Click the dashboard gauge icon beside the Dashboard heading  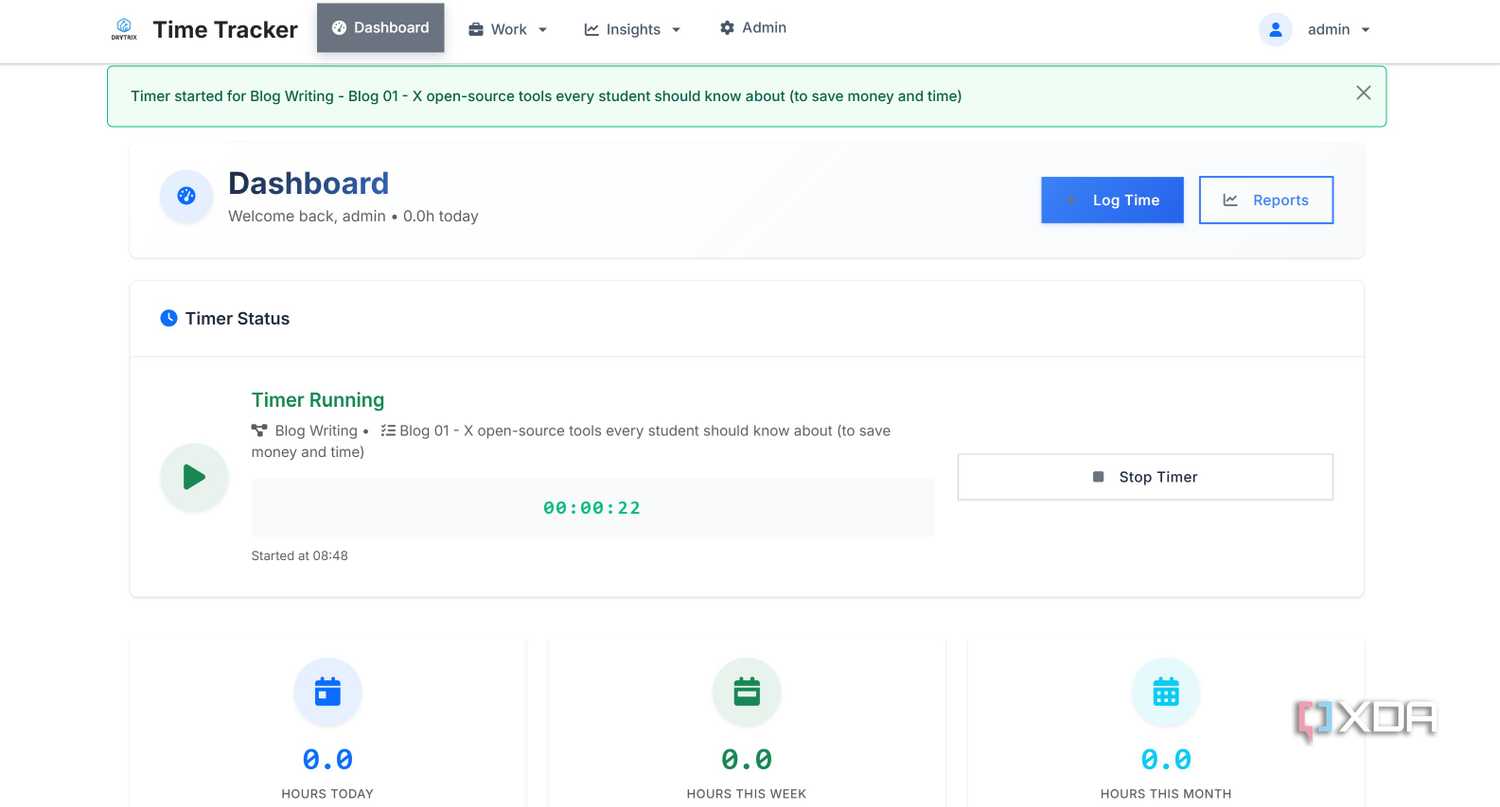[186, 196]
